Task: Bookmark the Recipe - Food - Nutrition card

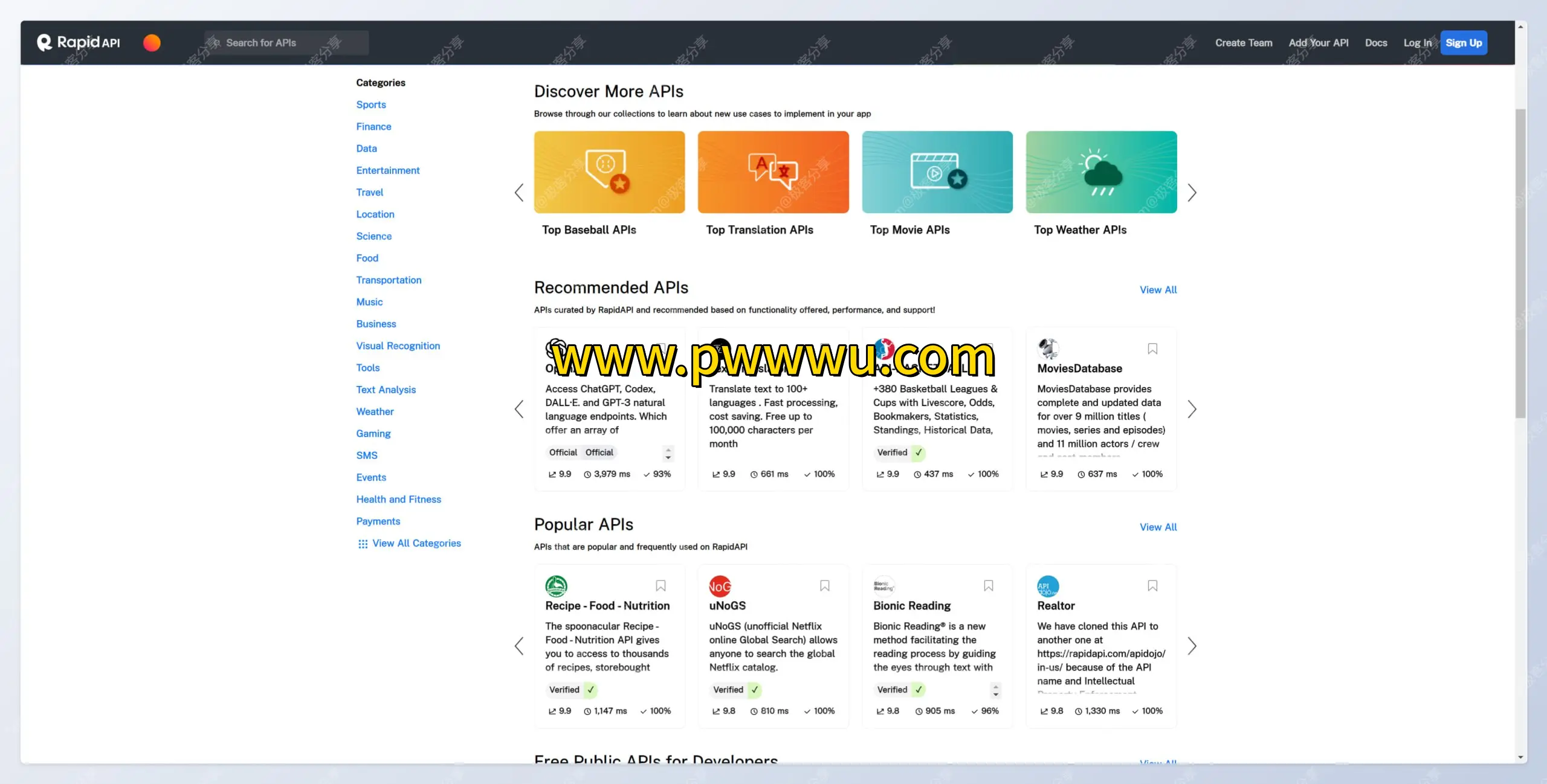Action: (660, 585)
